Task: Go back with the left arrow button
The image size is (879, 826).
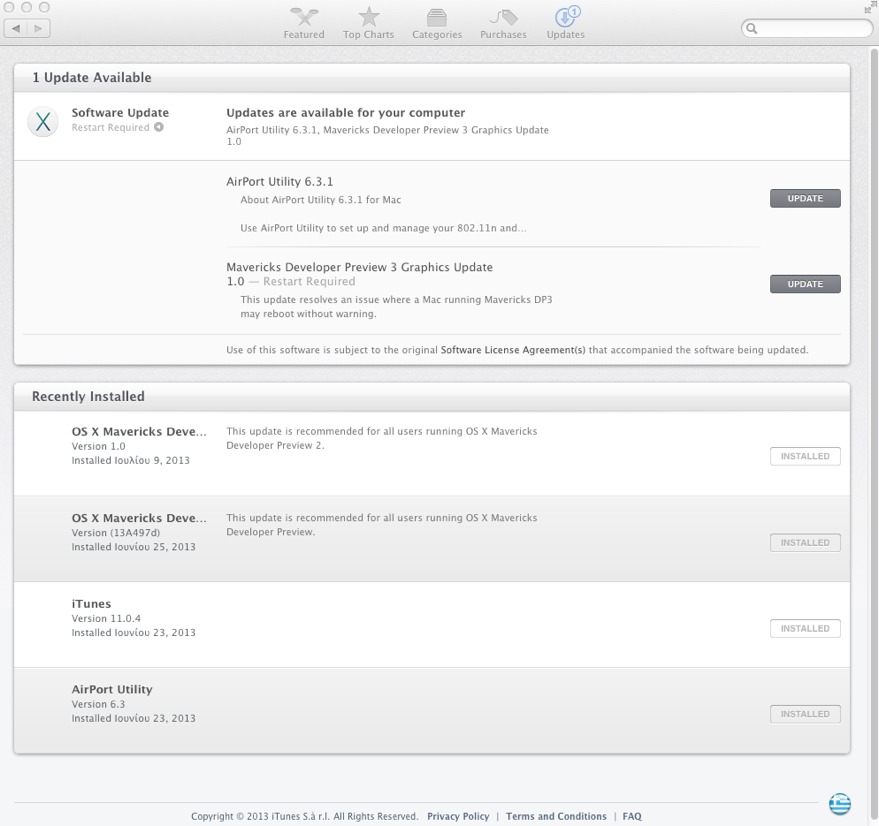Action: (x=16, y=28)
